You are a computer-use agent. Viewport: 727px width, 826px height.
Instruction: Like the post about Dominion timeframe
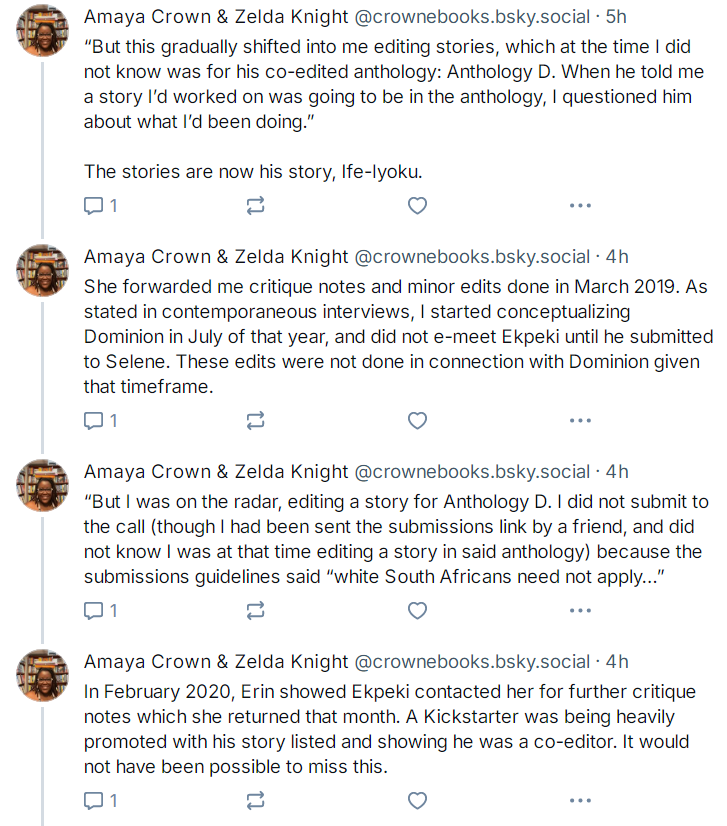click(x=417, y=420)
